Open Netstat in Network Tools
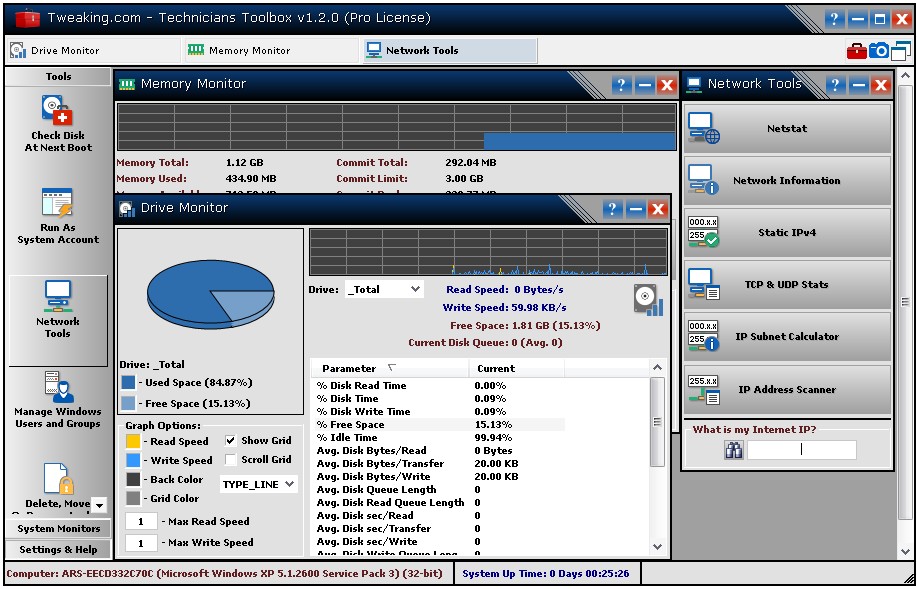Screen dimensions: 917x589 (787, 129)
